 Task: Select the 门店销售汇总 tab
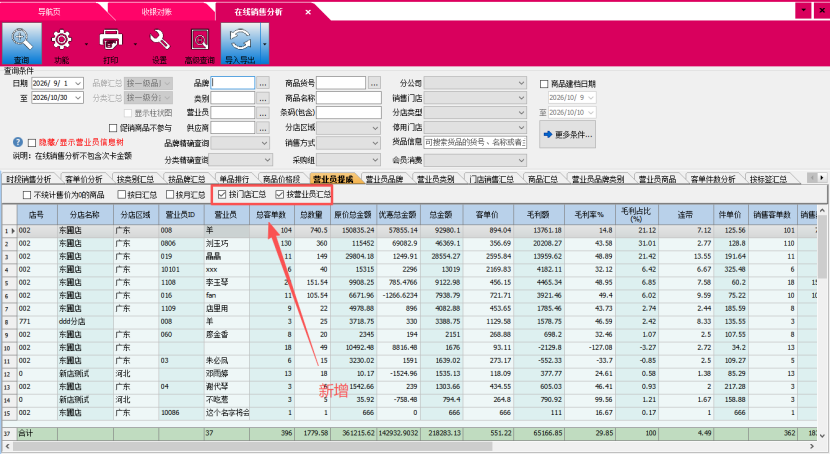coord(492,179)
